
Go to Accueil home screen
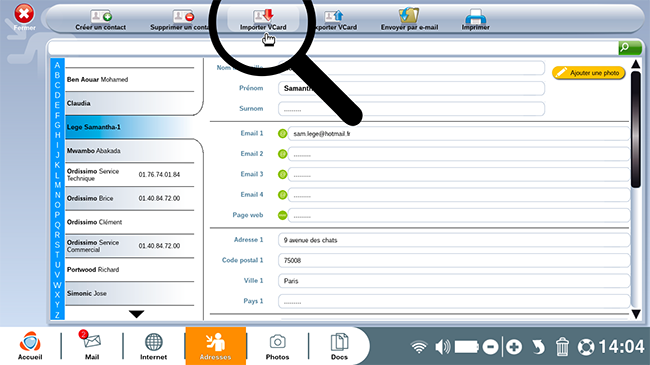[x=30, y=346]
